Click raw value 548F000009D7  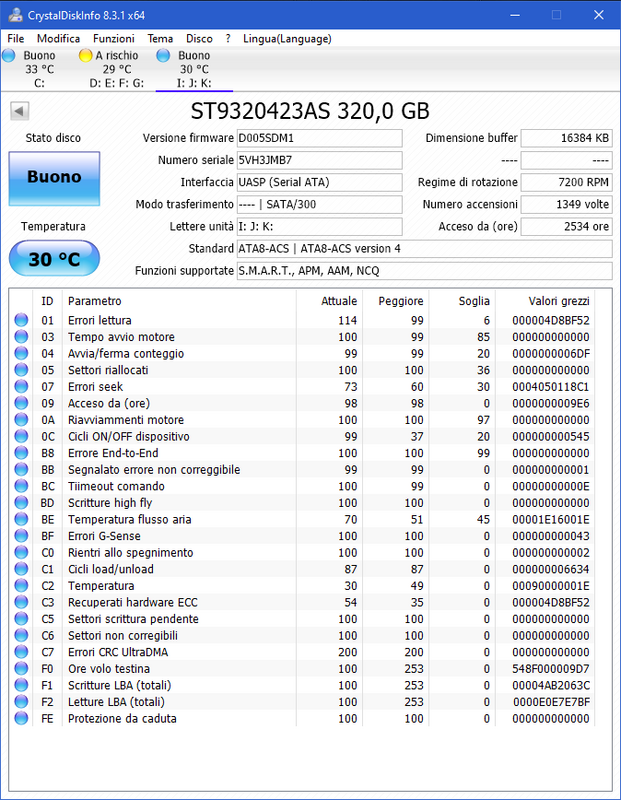(x=551, y=668)
